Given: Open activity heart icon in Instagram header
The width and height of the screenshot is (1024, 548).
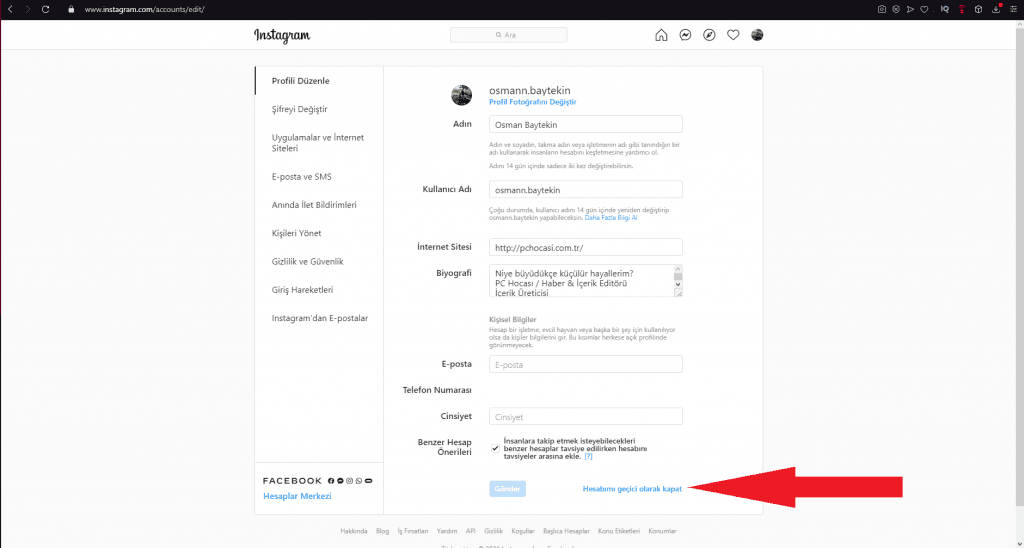Looking at the screenshot, I should point(733,35).
